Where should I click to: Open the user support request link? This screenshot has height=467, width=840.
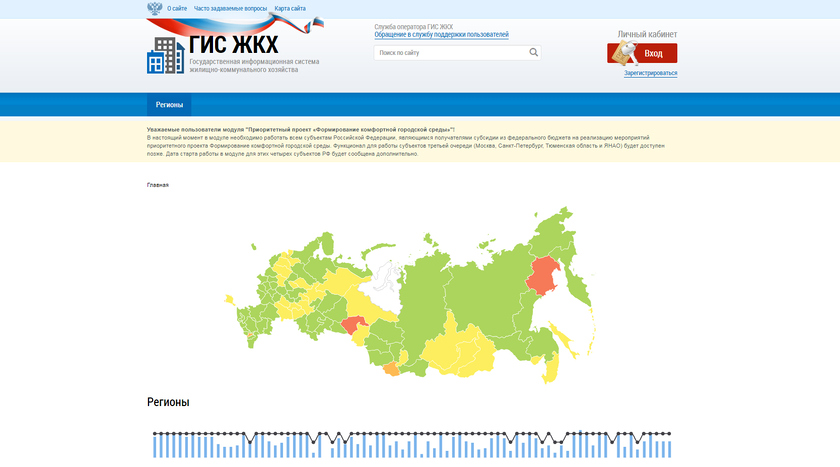coord(441,35)
